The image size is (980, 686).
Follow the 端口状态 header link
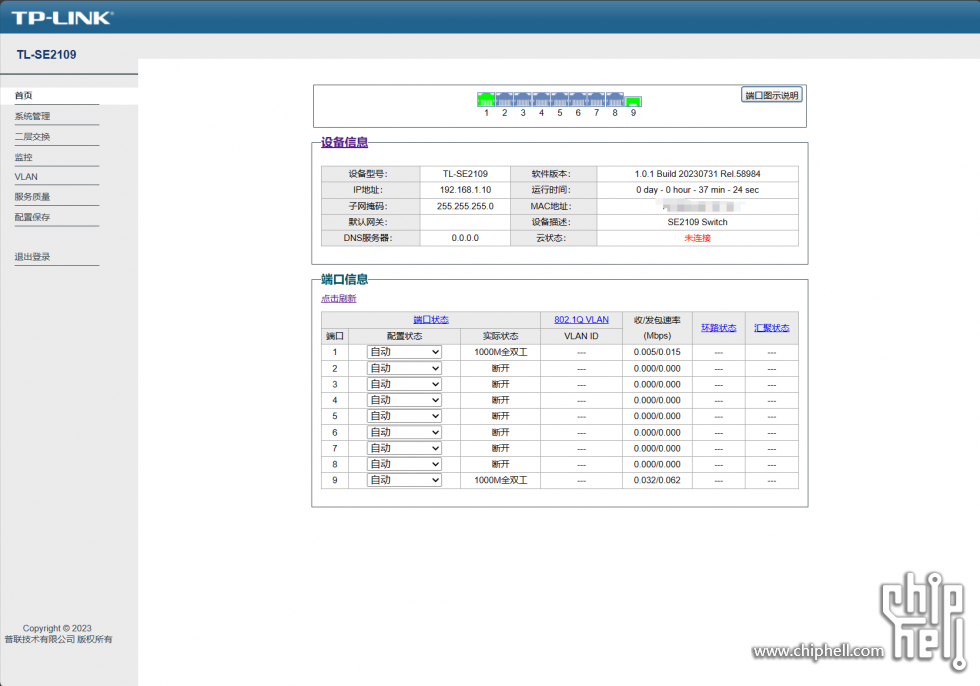[x=431, y=320]
